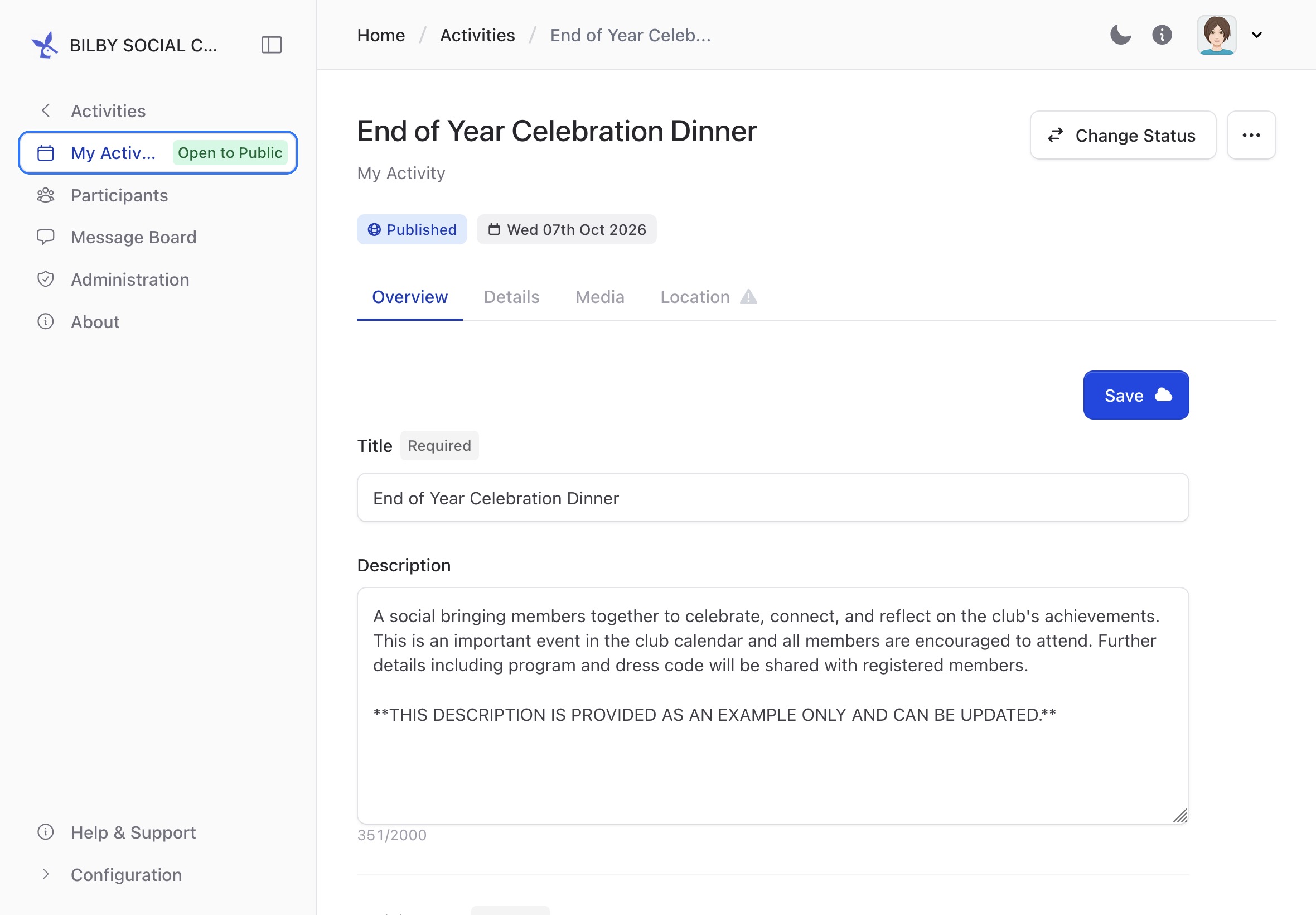
Task: Toggle dark mode moon icon
Action: (1121, 35)
